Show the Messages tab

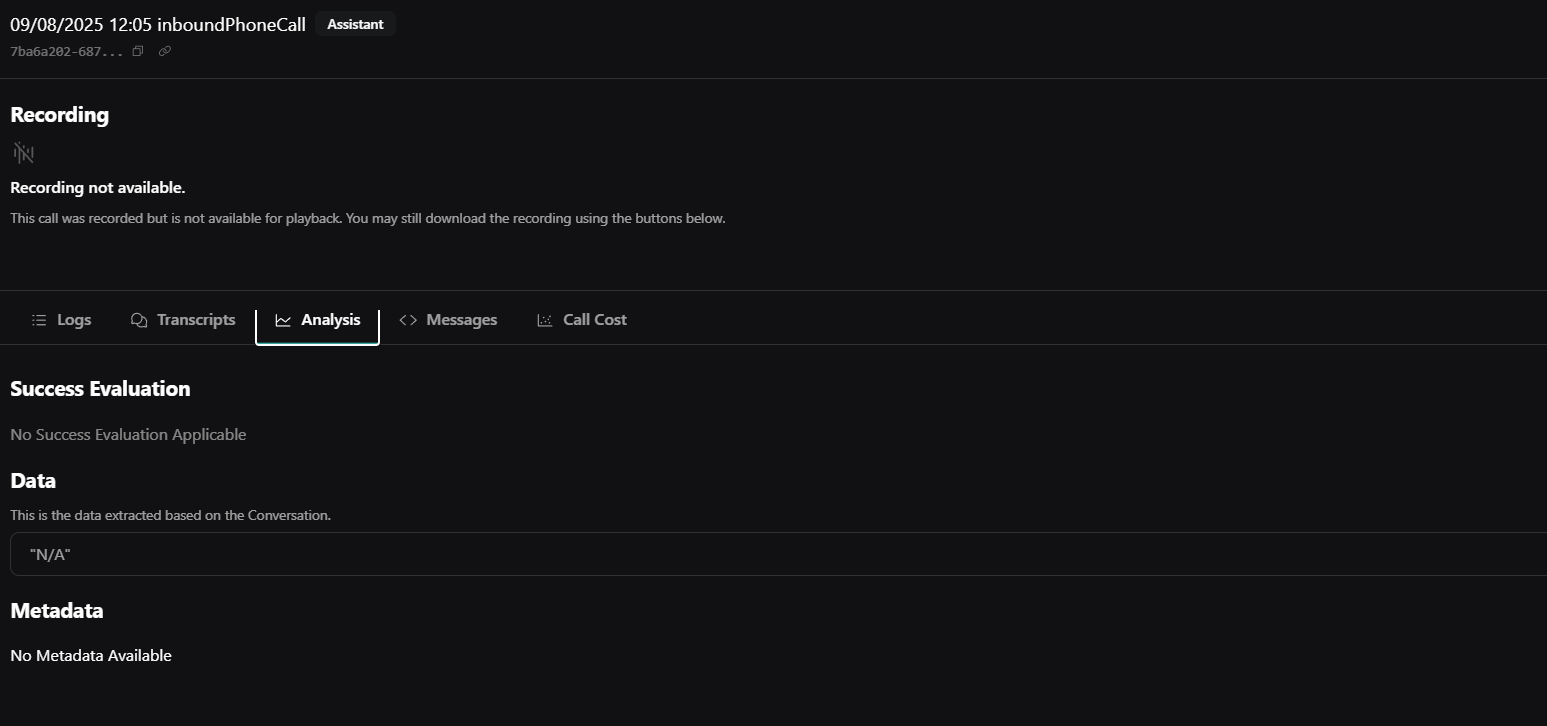click(448, 320)
